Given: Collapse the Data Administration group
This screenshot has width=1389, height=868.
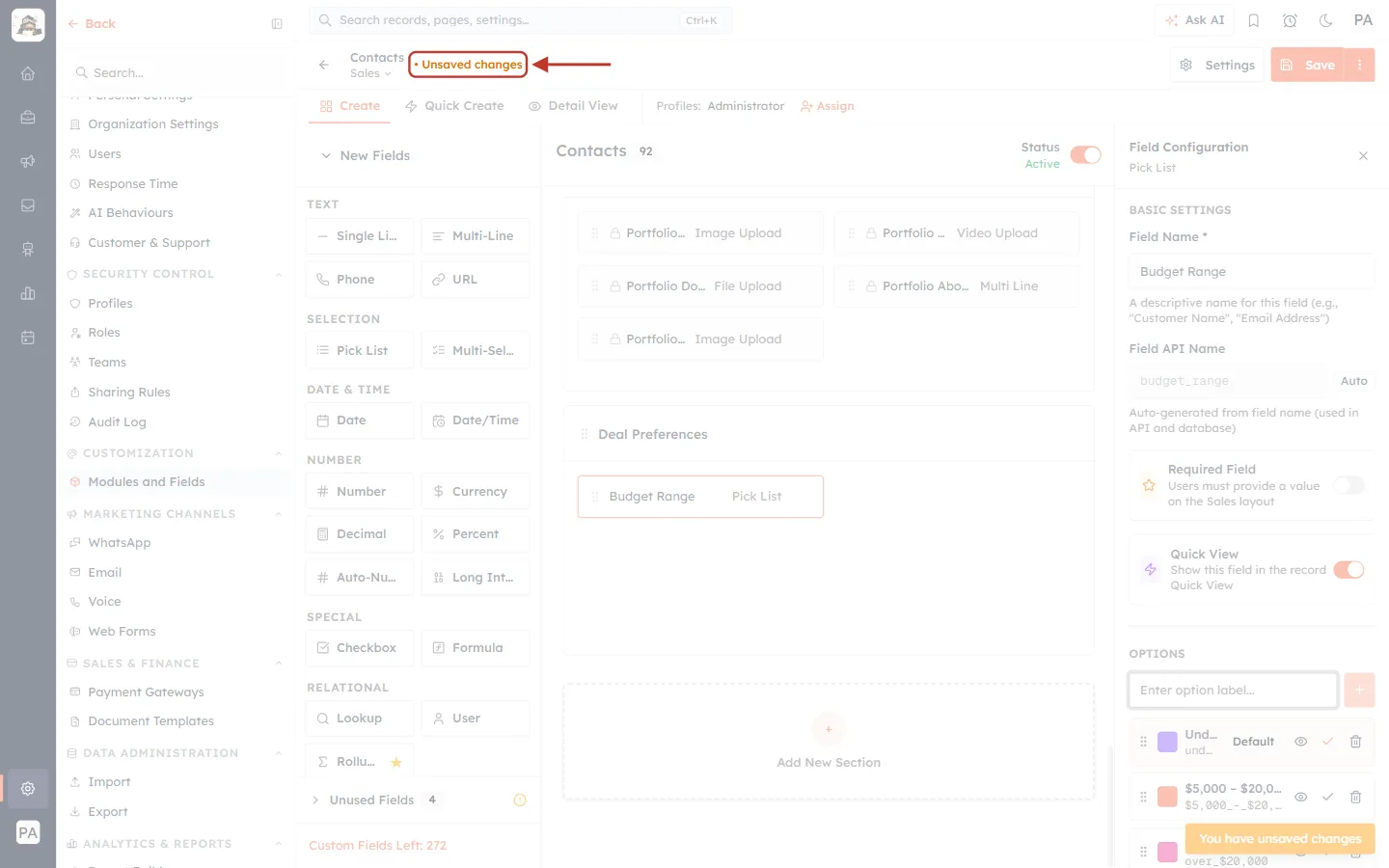Looking at the screenshot, I should point(279,753).
